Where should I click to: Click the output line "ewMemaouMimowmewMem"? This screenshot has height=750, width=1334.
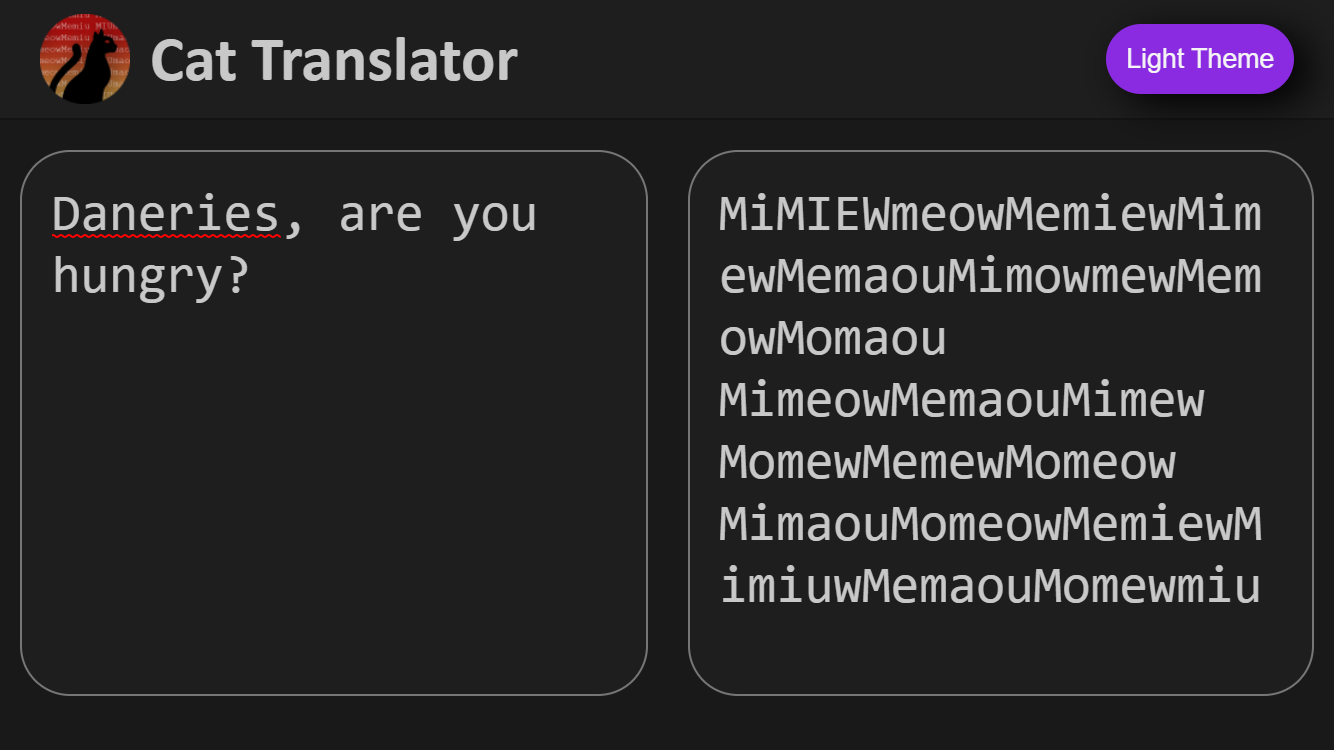point(989,277)
